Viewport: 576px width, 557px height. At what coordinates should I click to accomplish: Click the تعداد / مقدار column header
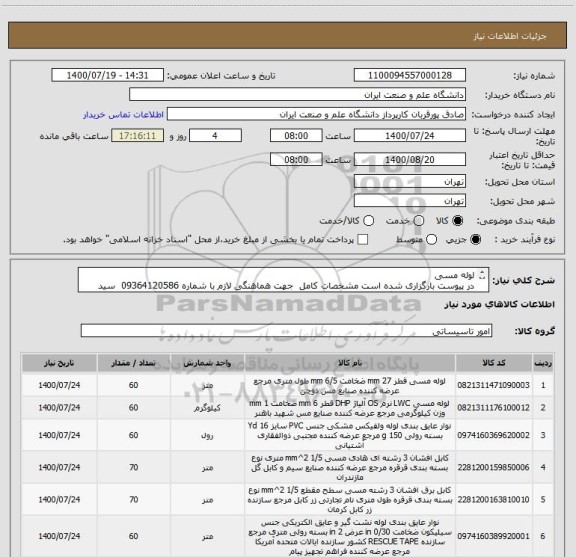coord(133,363)
